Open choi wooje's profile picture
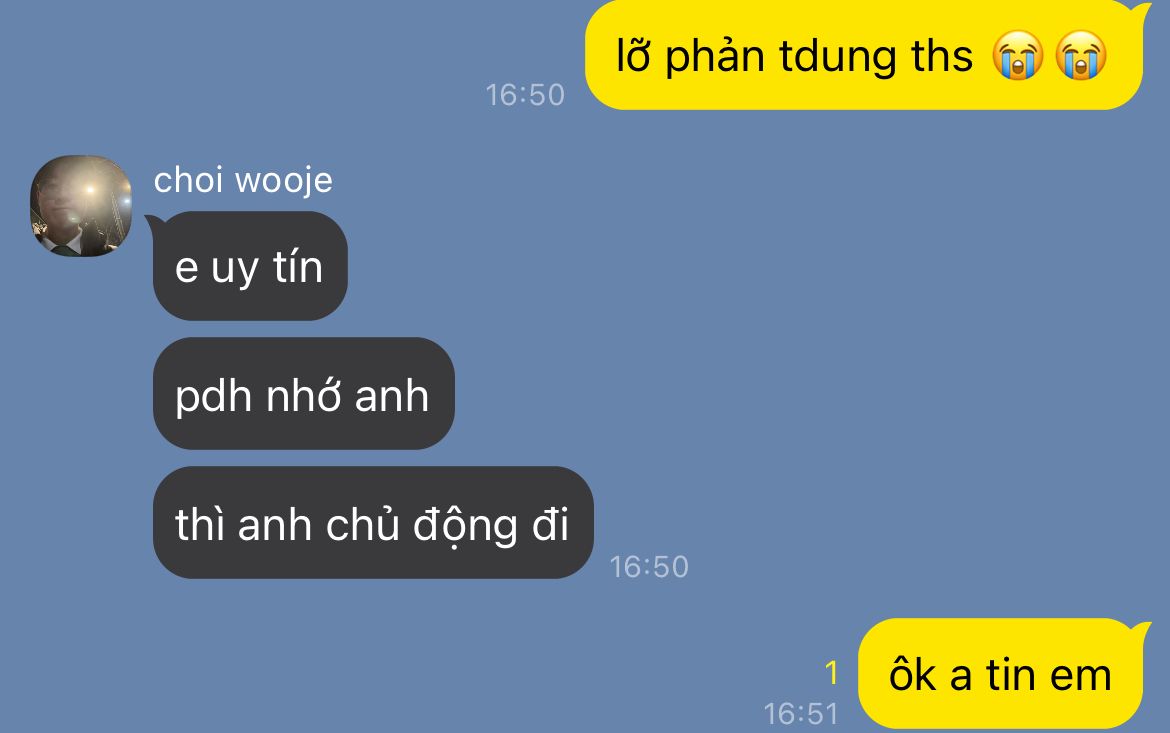 pyautogui.click(x=81, y=206)
